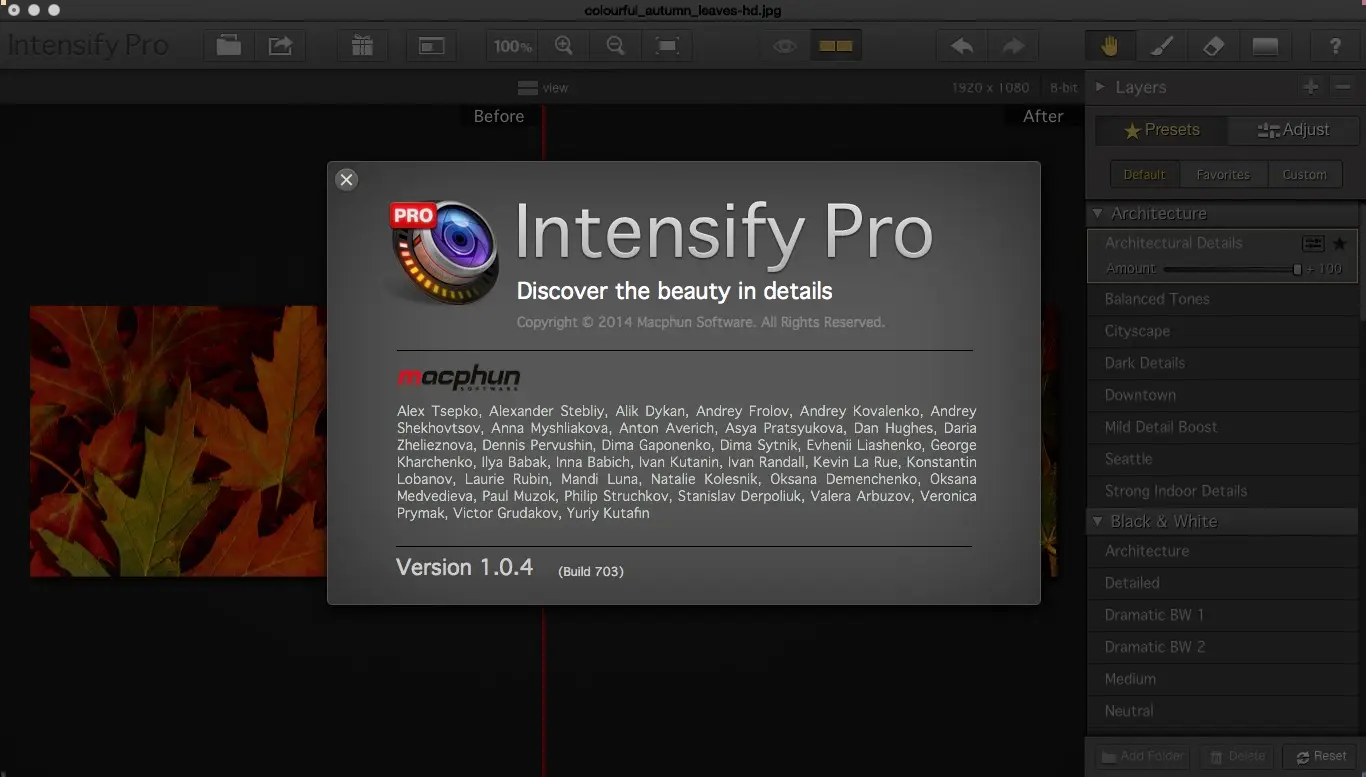Screen dimensions: 1366x777
Task: Apply the Medium preset
Action: click(x=1222, y=679)
